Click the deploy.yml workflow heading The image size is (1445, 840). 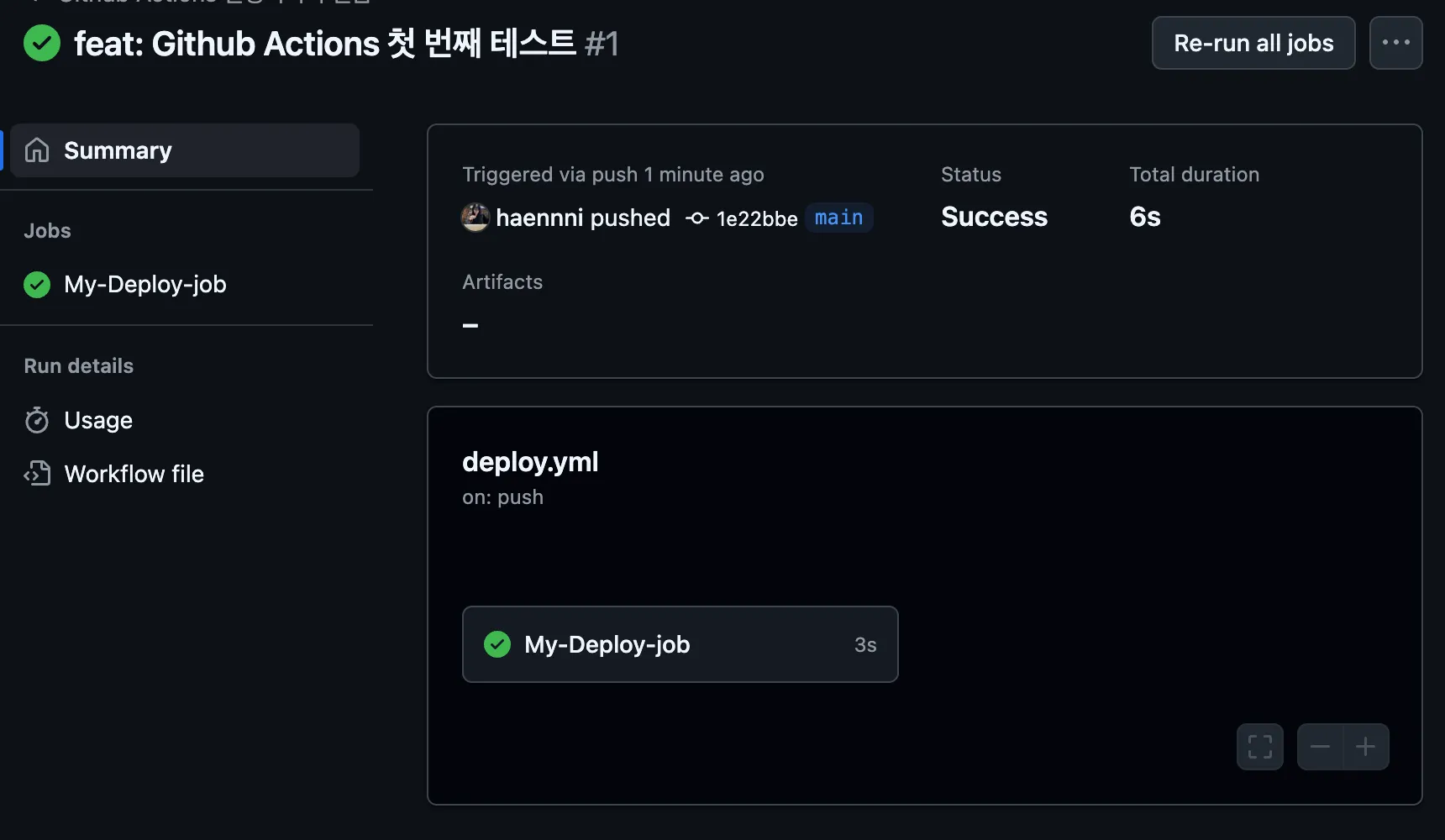tap(530, 461)
